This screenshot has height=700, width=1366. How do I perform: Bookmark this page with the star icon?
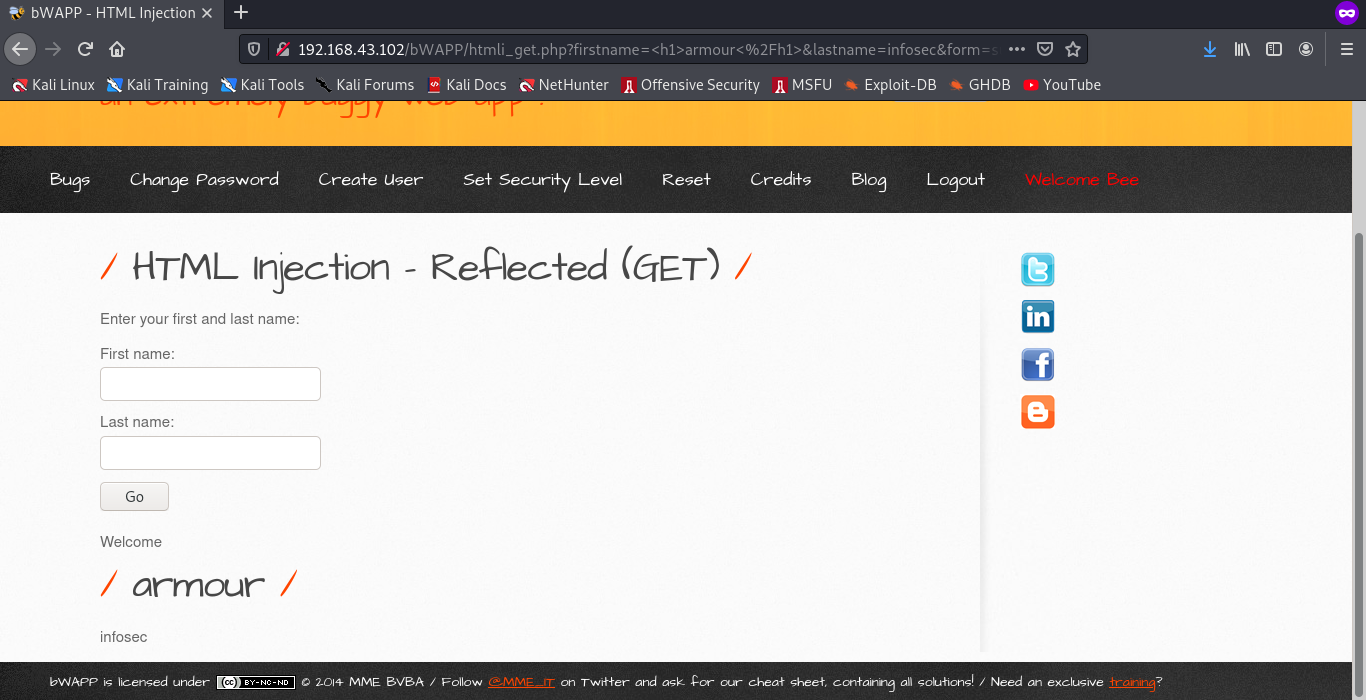click(x=1072, y=49)
